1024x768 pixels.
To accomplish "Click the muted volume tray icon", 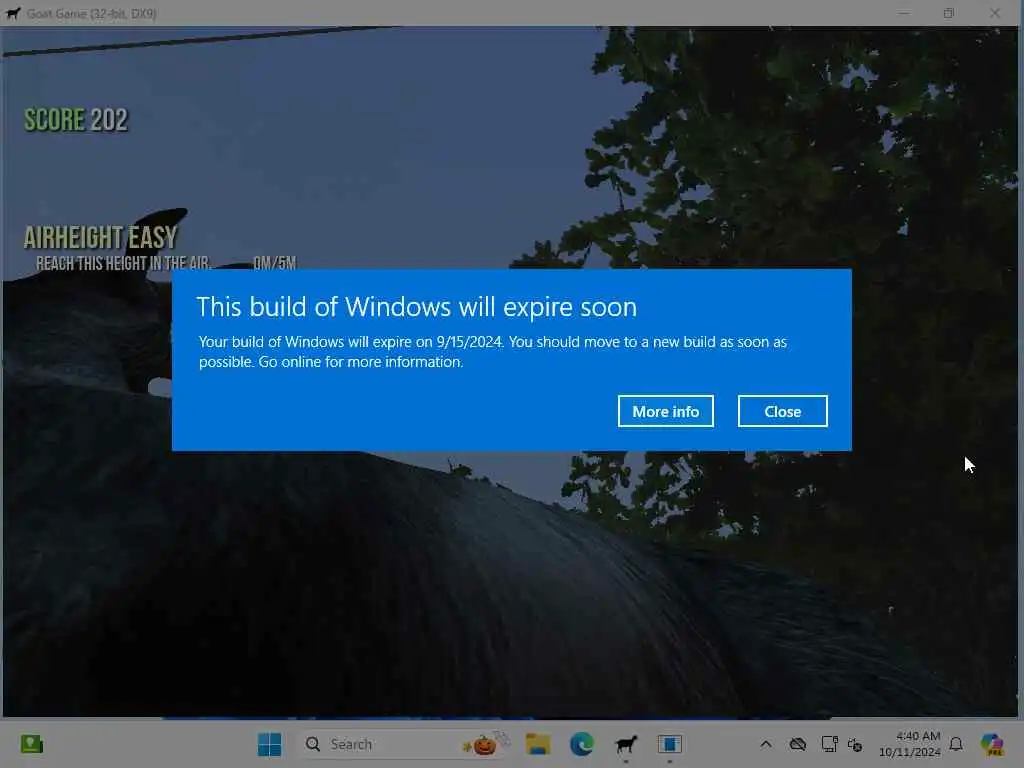I will click(855, 744).
